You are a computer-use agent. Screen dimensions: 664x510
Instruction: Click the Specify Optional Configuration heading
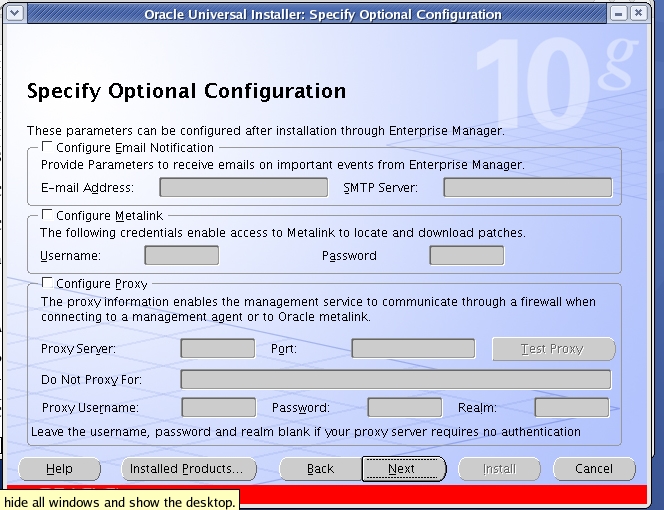click(x=187, y=91)
